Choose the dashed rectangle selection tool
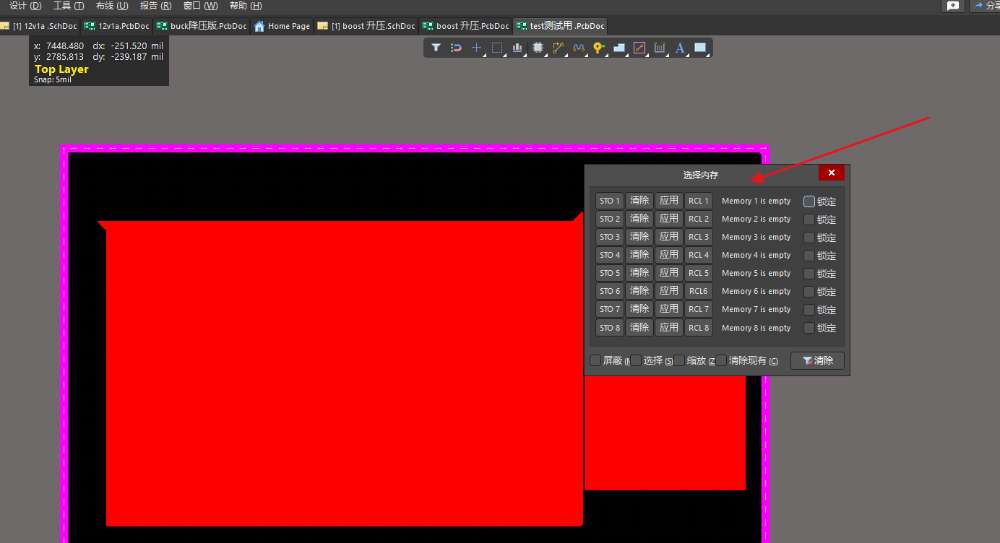 (497, 48)
